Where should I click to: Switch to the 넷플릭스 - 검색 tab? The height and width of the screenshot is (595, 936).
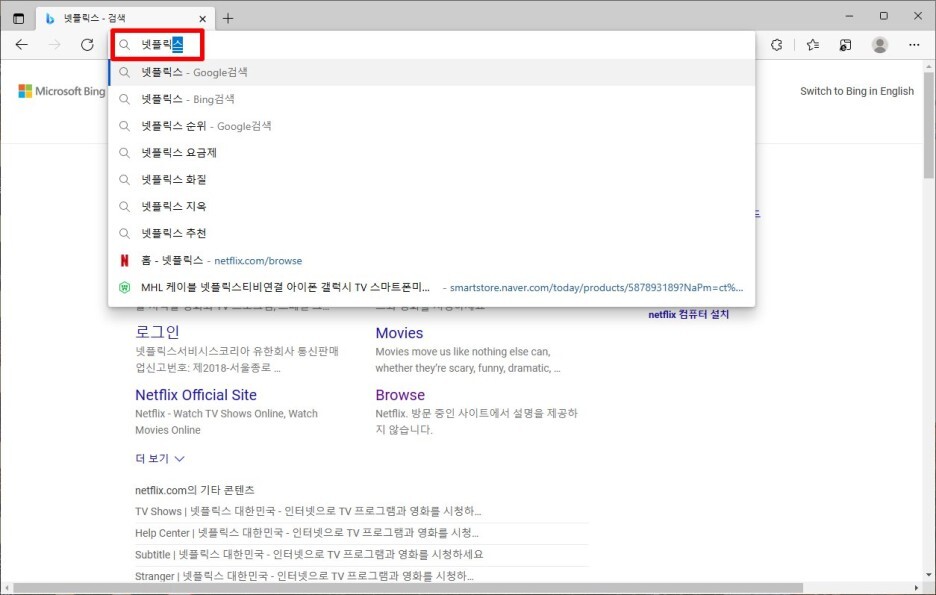[x=125, y=19]
